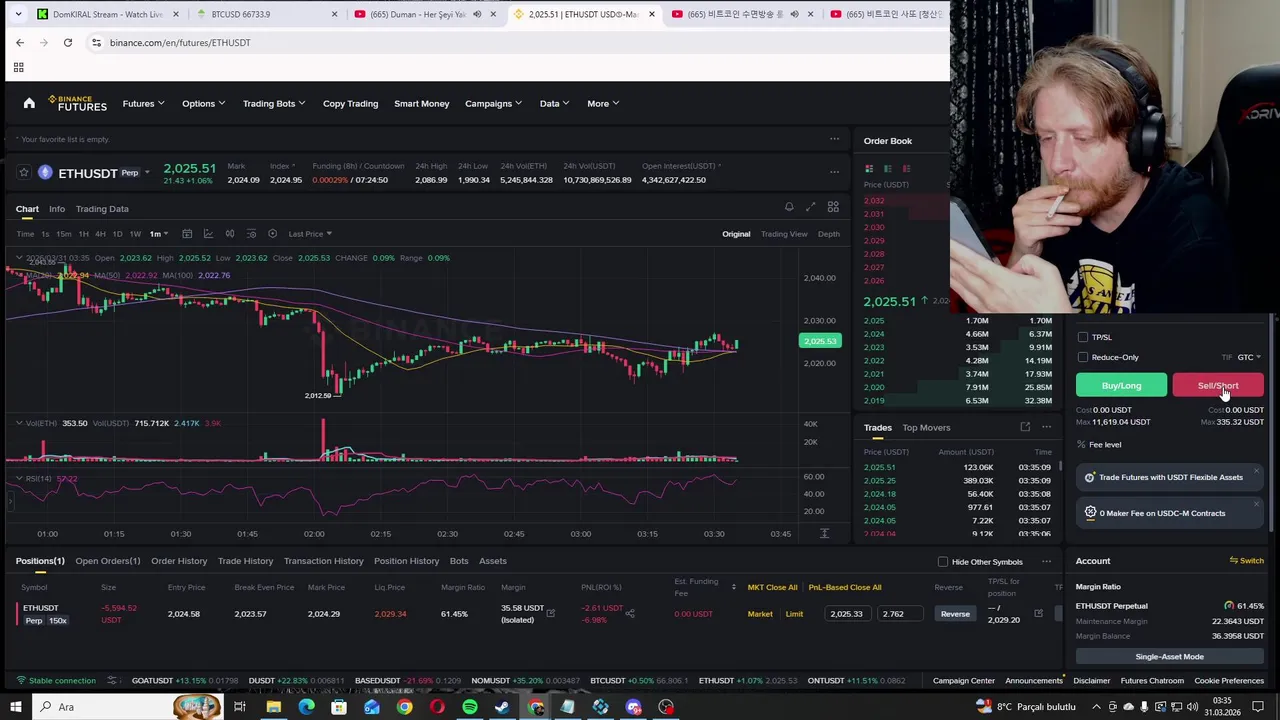Open the Trading Data tab
The width and height of the screenshot is (1280, 720).
102,209
